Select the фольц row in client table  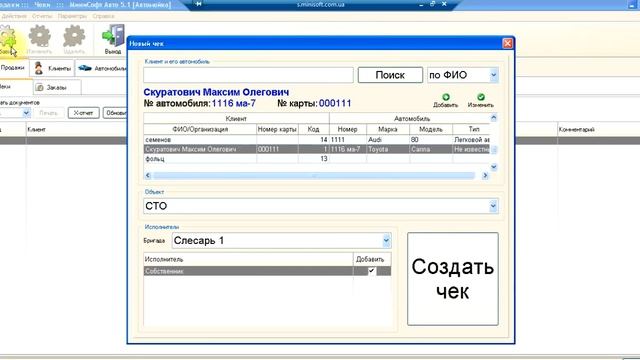pos(317,159)
